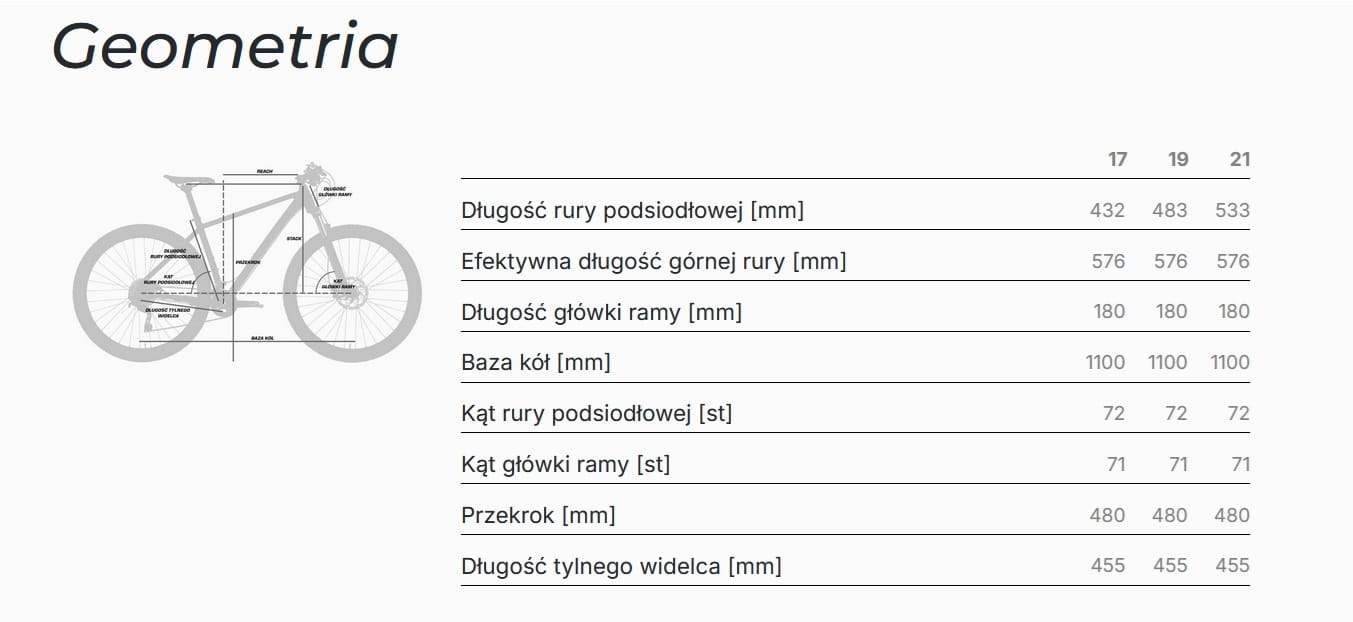
Task: Click the Baza kół row label
Action: [535, 362]
